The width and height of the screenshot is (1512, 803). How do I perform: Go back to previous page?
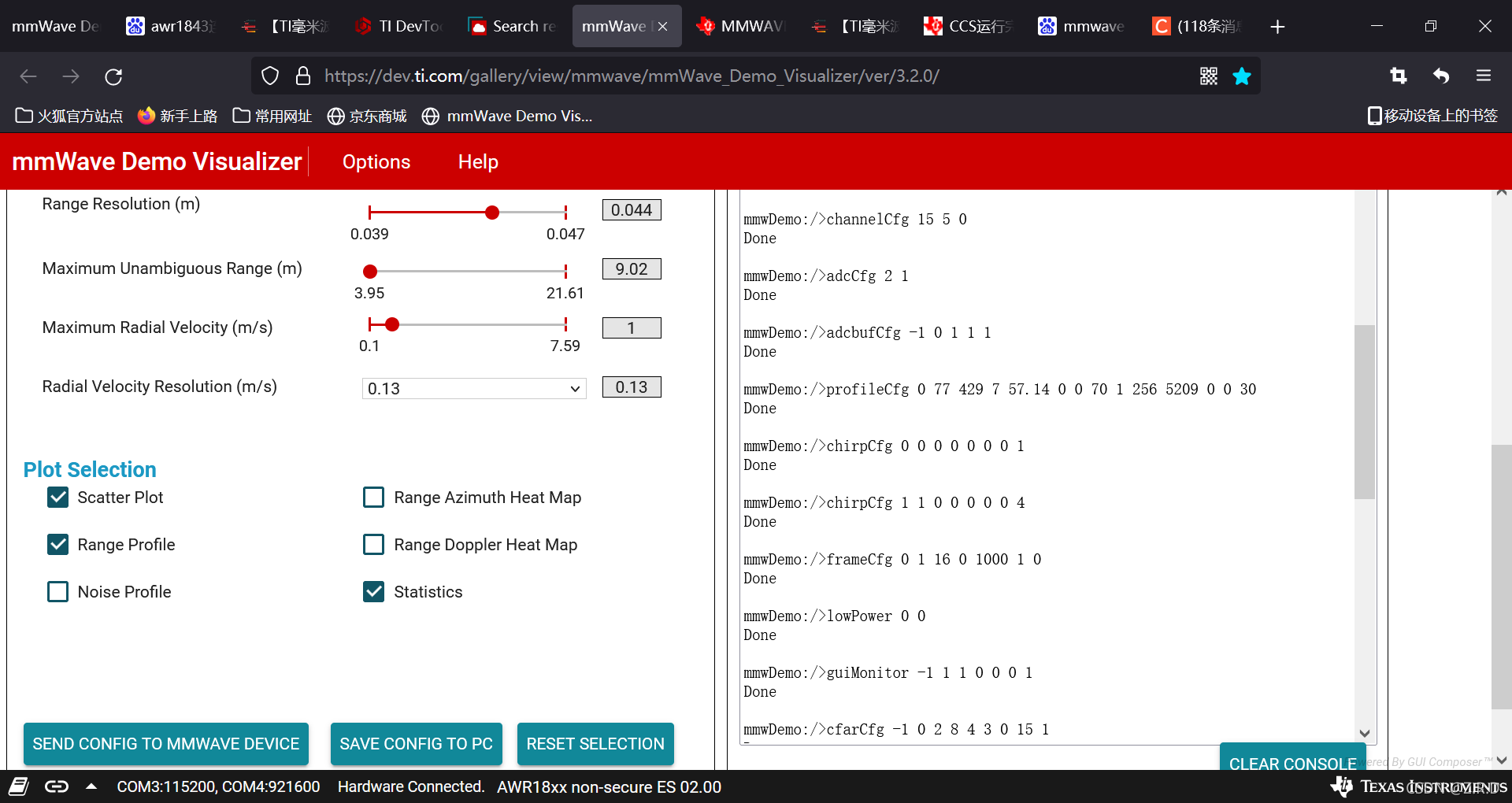[x=28, y=76]
